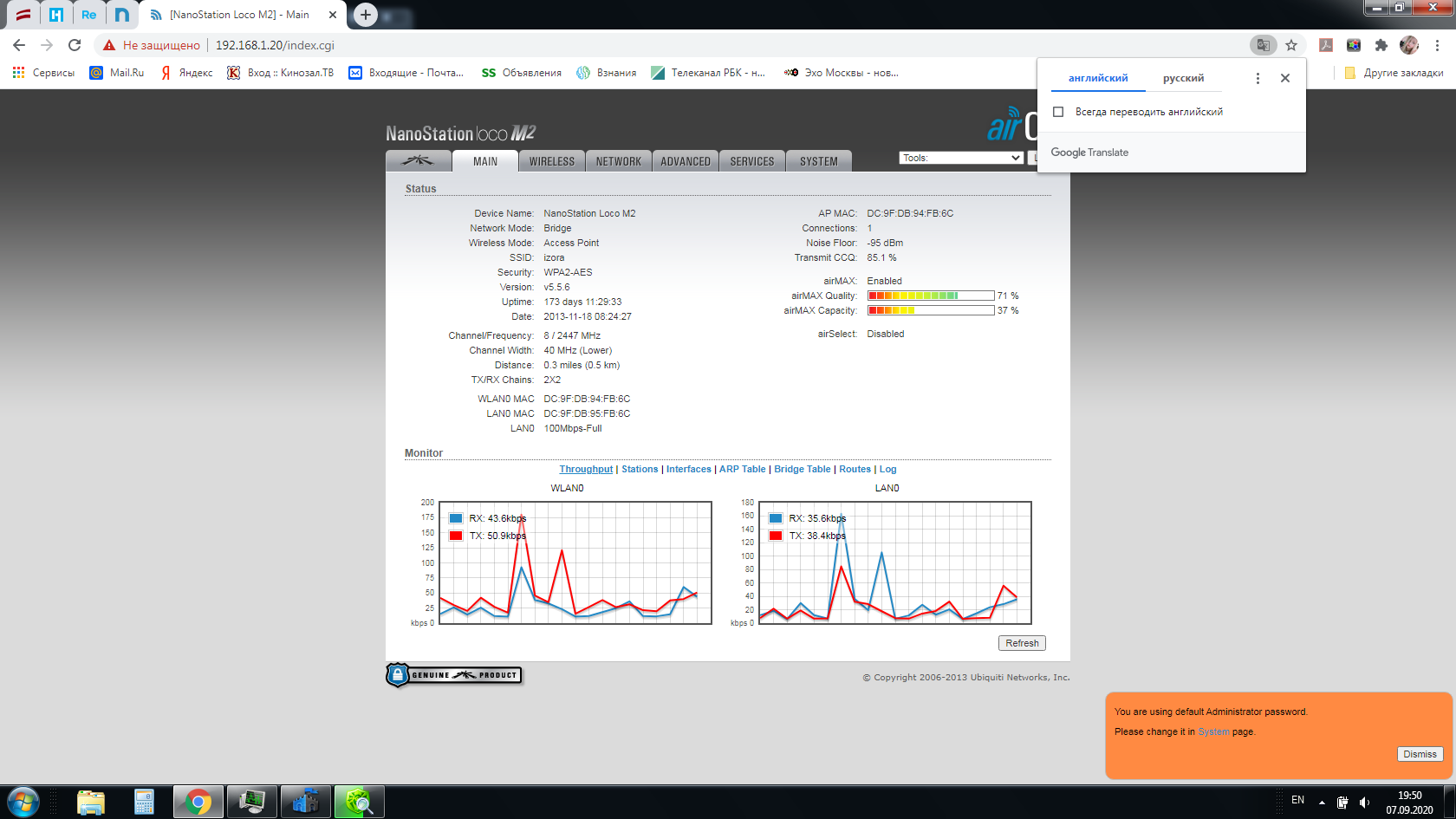Open the Routes link
1456x819 pixels.
855,469
